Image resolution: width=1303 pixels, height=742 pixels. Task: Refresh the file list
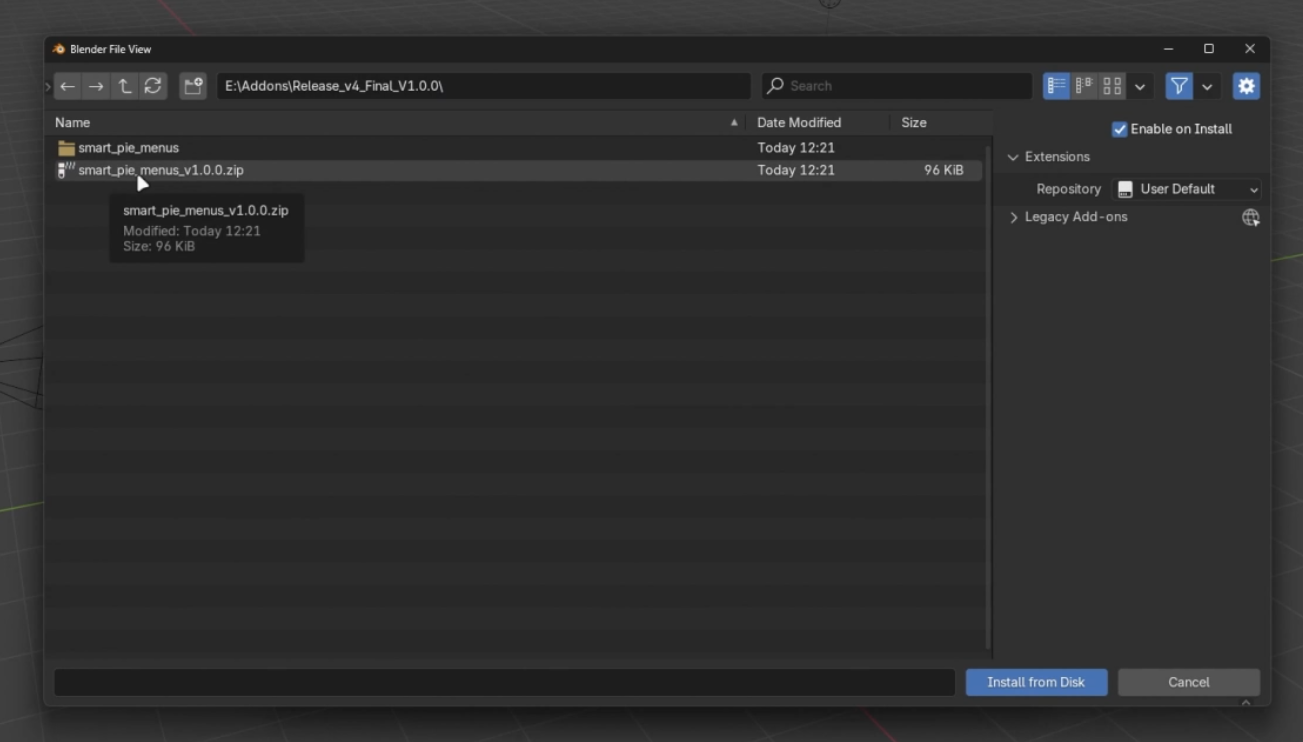(153, 86)
